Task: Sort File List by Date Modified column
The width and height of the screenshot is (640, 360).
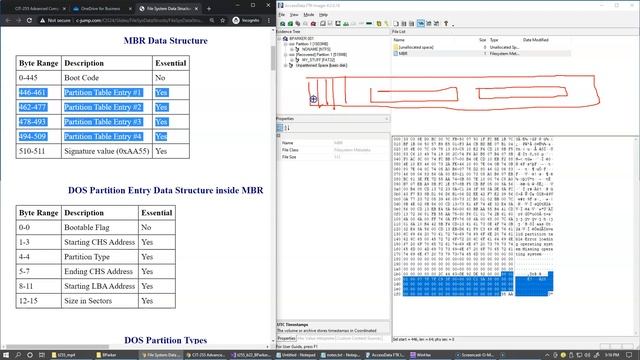Action: coord(536,40)
